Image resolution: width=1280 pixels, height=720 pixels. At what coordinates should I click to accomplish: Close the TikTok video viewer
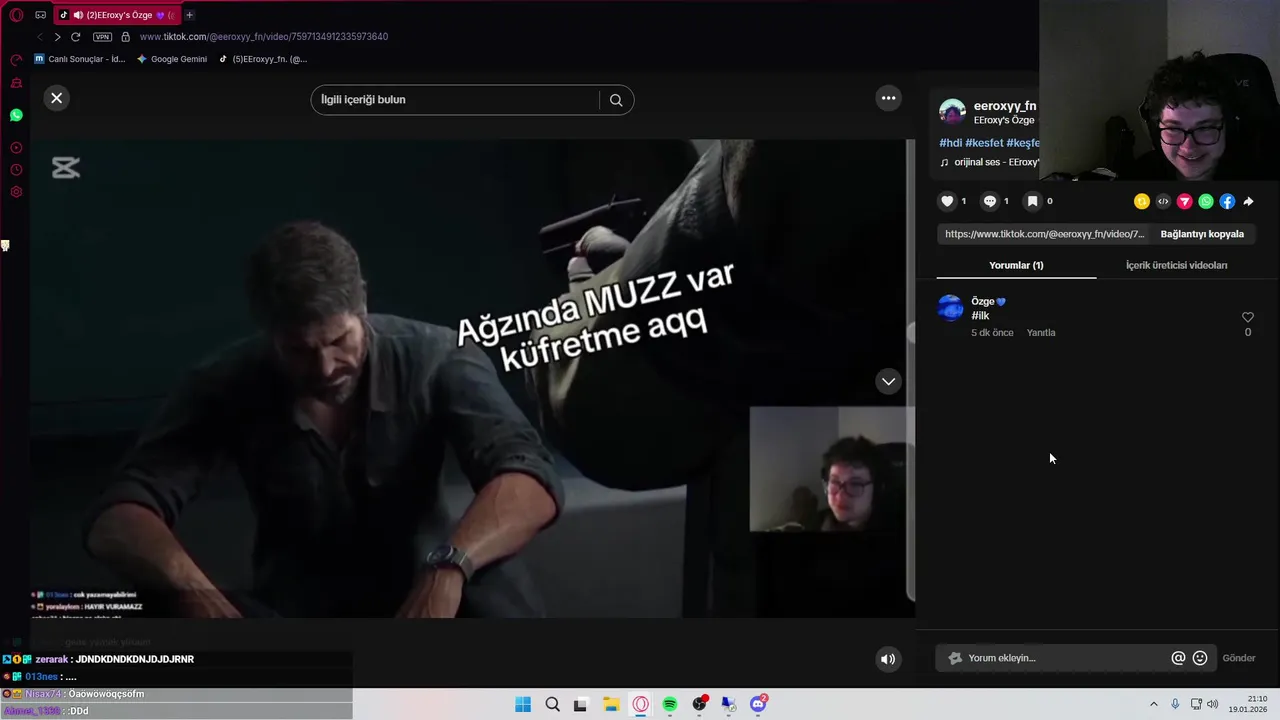pos(57,98)
